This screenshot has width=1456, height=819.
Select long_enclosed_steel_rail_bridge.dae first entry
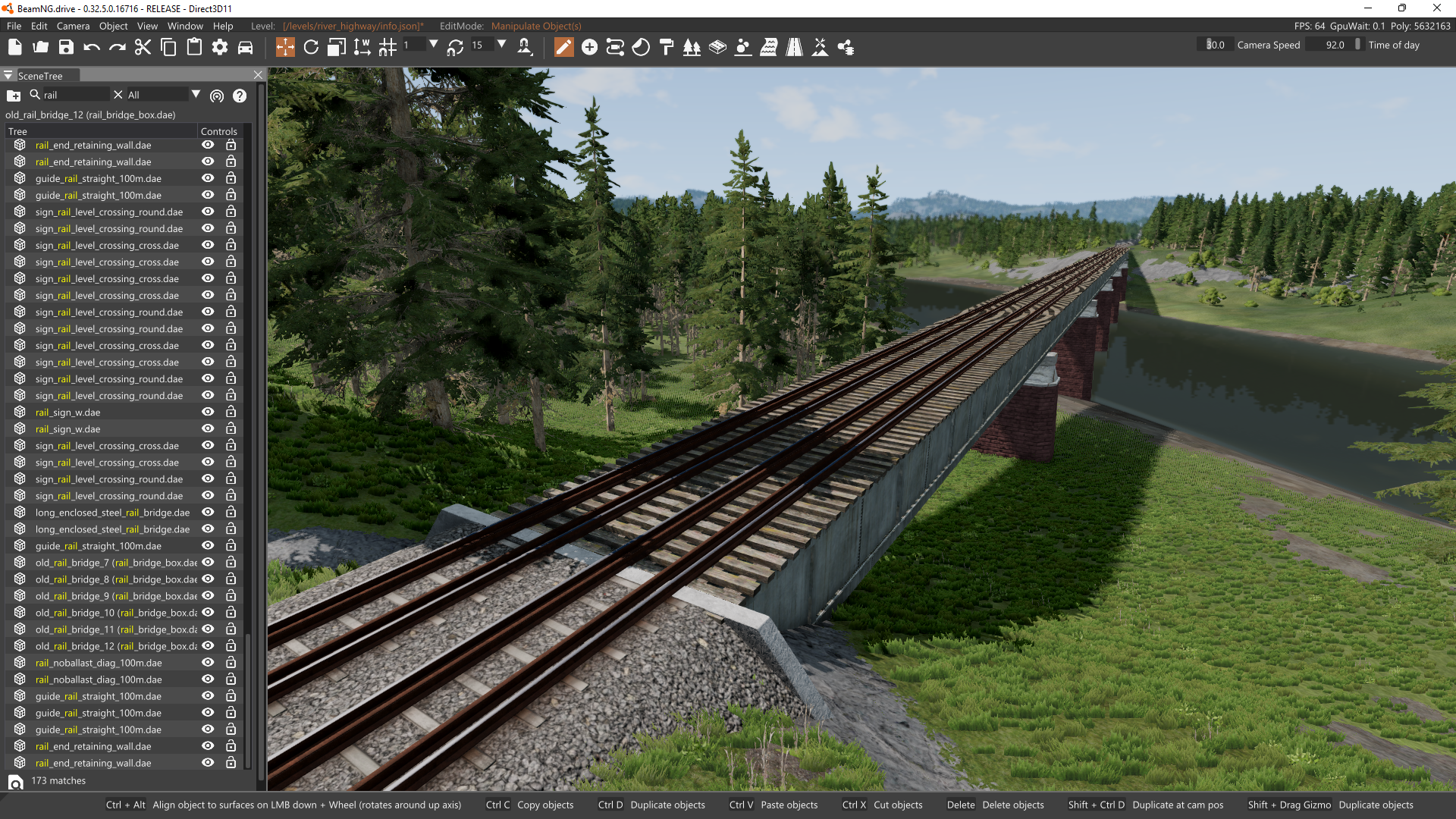[112, 513]
